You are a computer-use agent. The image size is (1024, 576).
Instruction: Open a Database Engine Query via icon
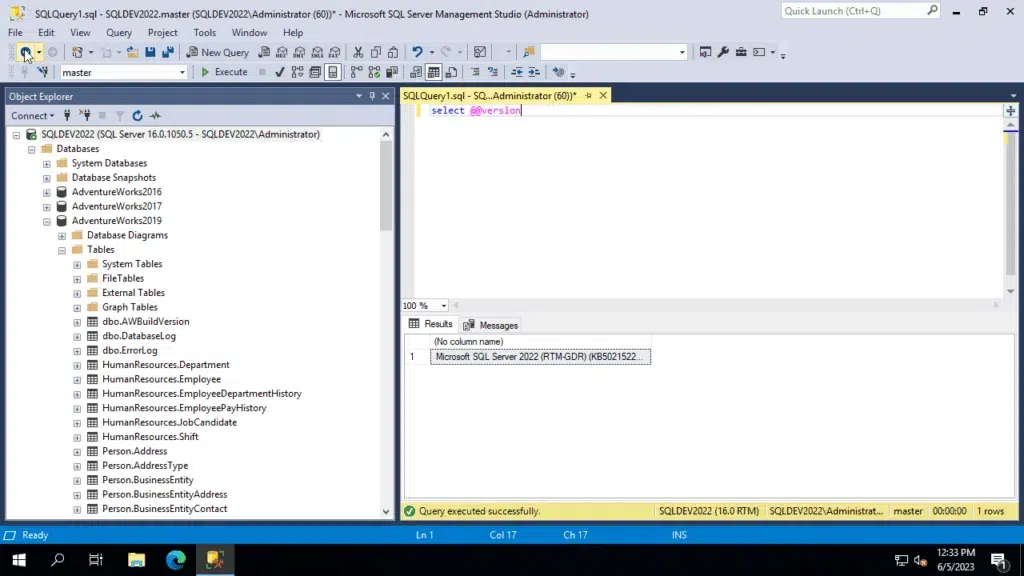click(x=264, y=52)
